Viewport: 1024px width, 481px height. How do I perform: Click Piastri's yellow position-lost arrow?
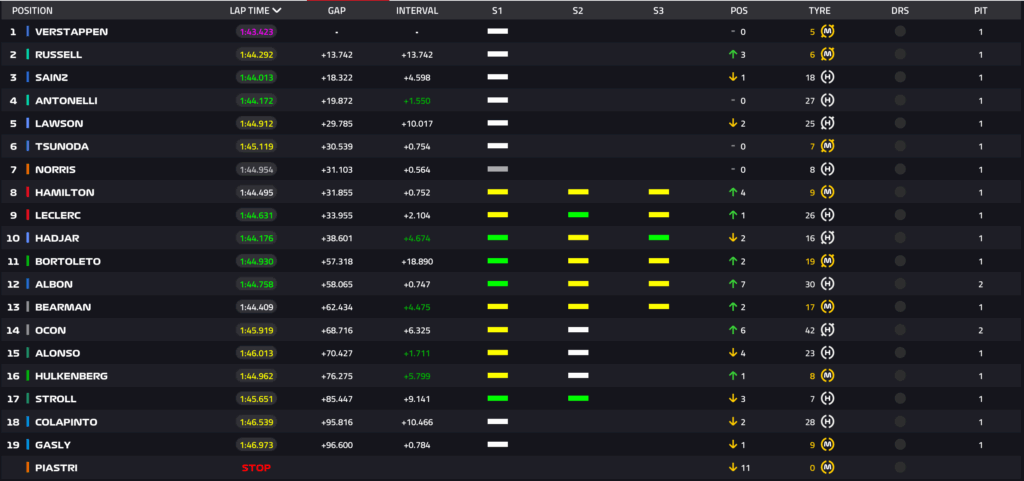pyautogui.click(x=732, y=468)
